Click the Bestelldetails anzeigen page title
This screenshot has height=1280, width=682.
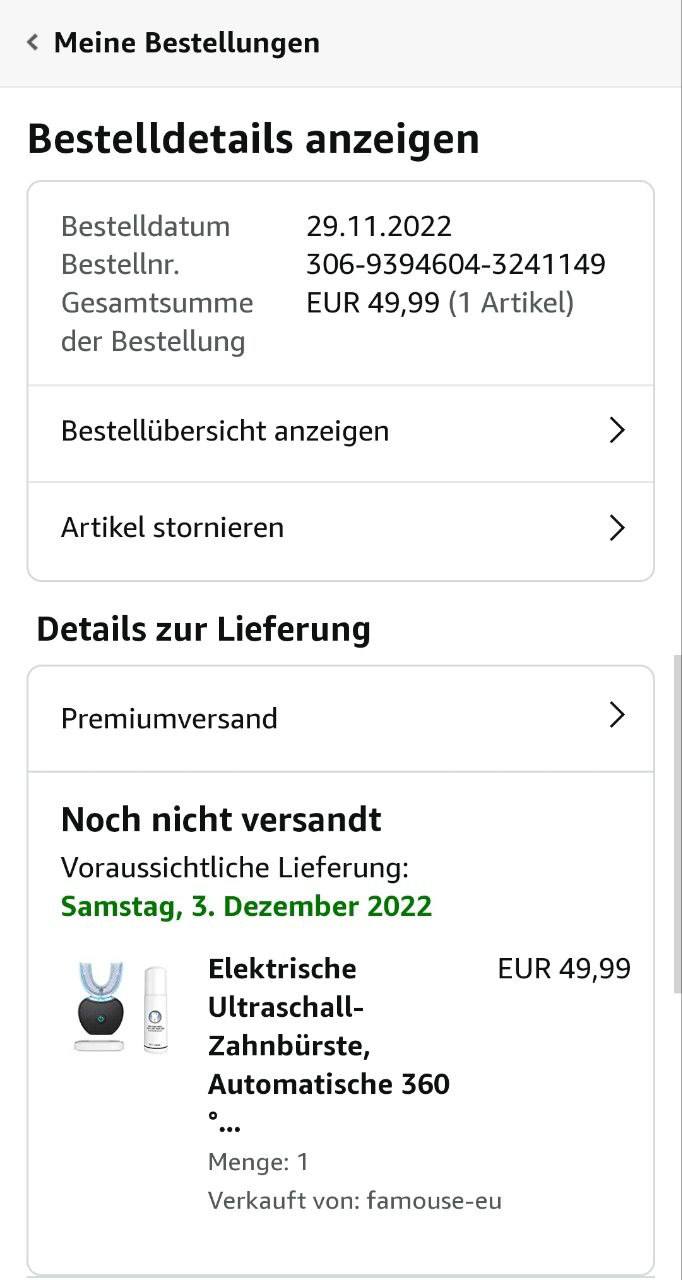pos(253,139)
